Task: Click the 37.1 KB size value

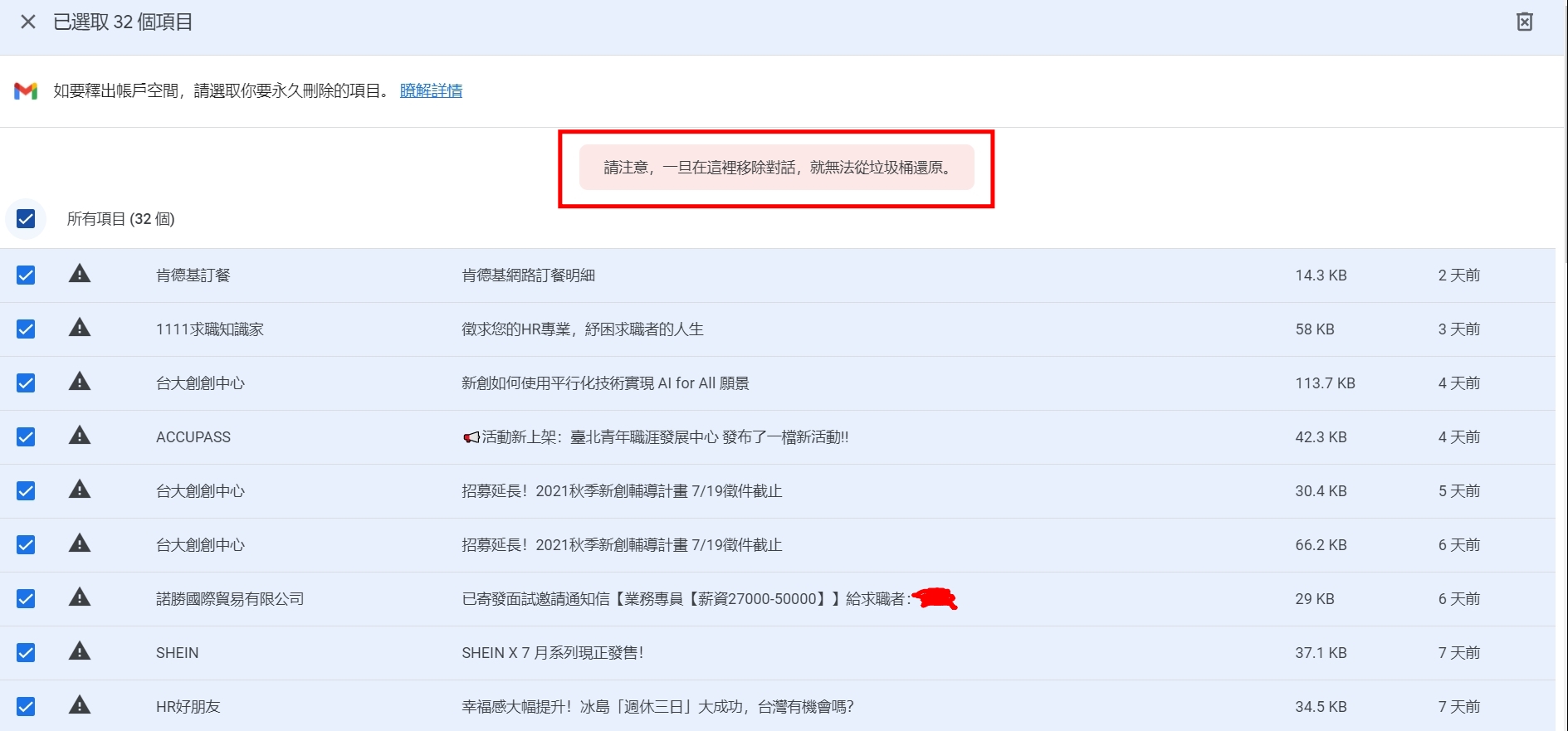Action: [x=1321, y=653]
